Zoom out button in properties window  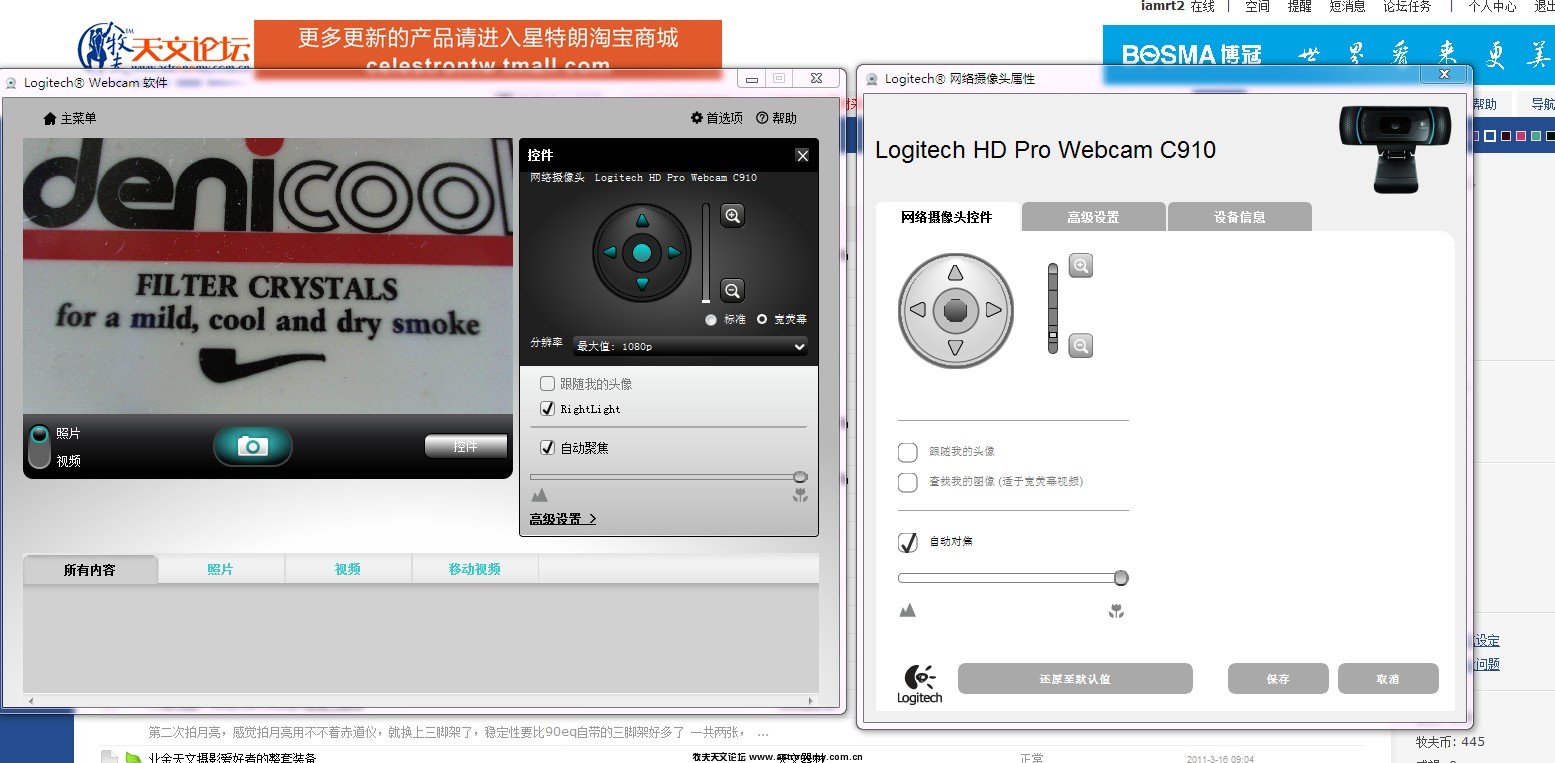click(1081, 346)
